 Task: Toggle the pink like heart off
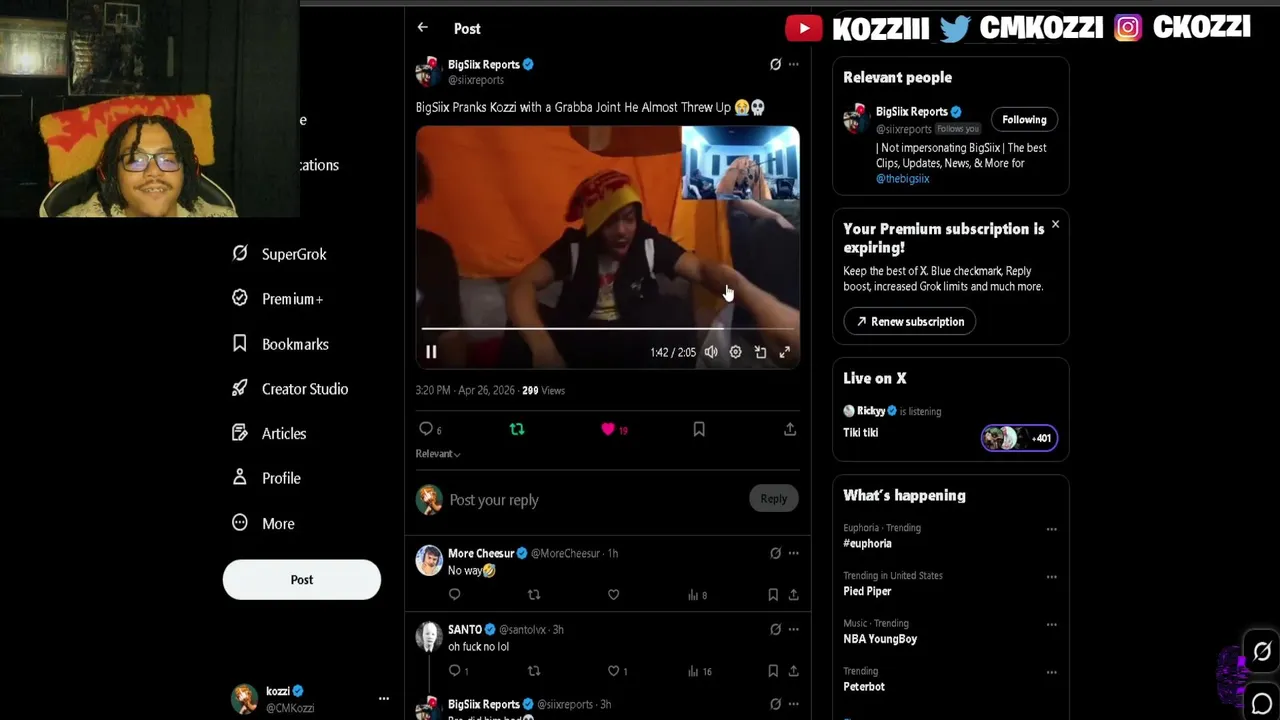pos(608,429)
